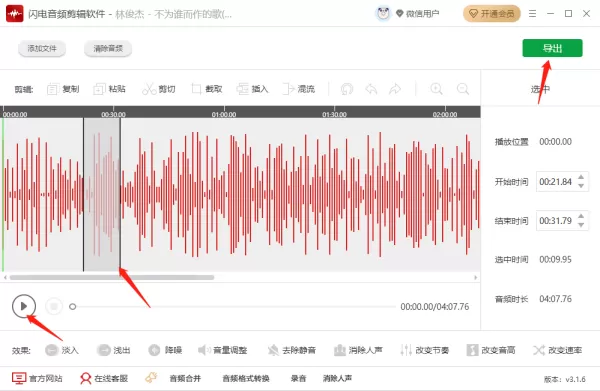Open 改变速率 change speed effect
Screen dimensions: 600x391
pos(558,350)
